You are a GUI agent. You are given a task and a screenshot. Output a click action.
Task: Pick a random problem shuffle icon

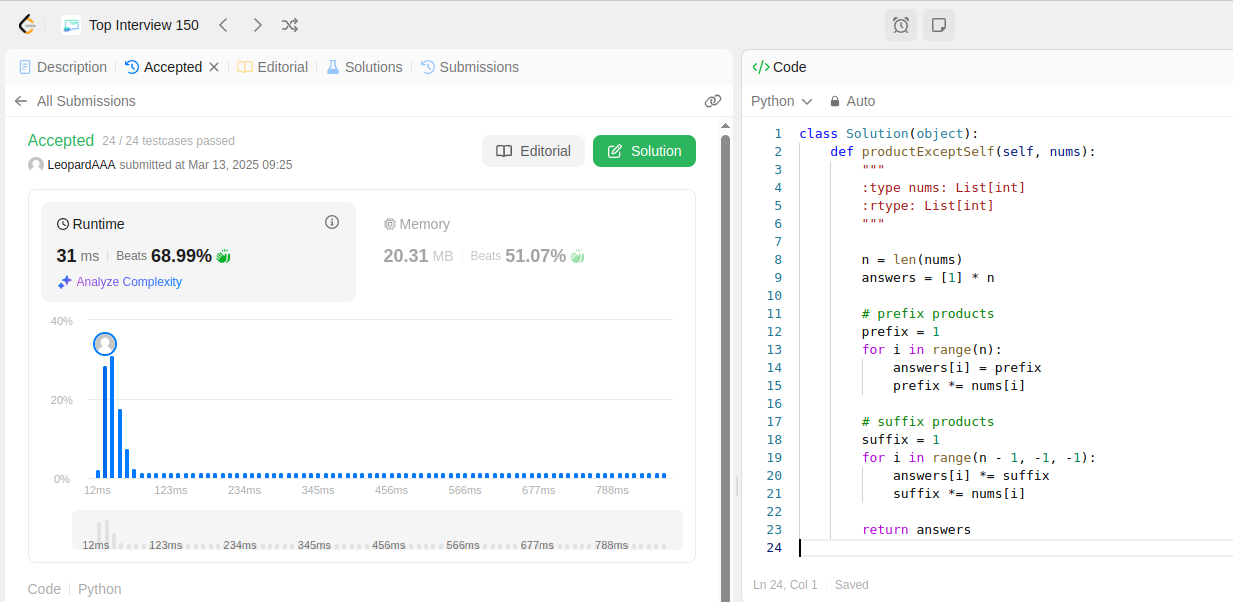coord(290,25)
